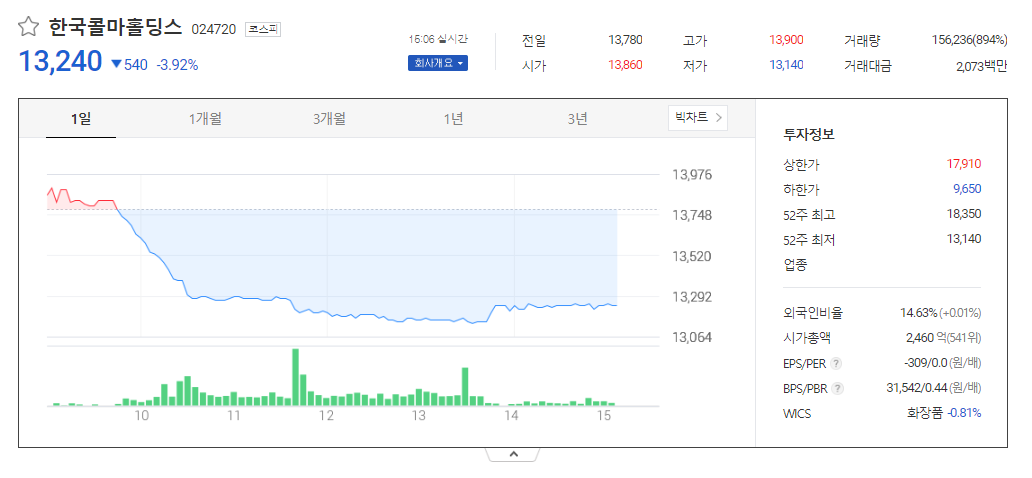
Task: Click the 외국인비율 value 14.63%
Action: pyautogui.click(x=918, y=313)
